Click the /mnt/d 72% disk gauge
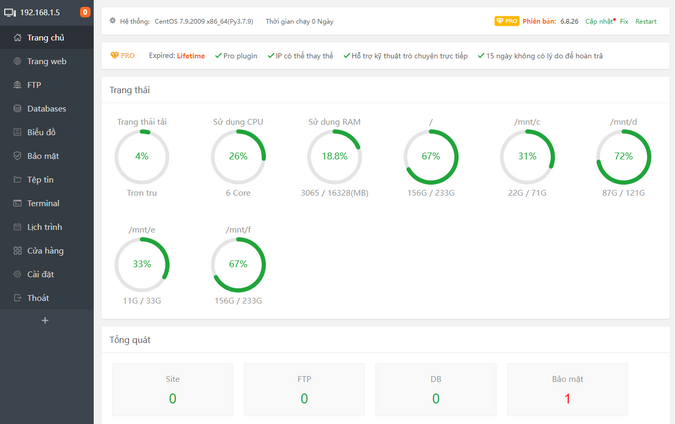This screenshot has width=675, height=424. pos(623,157)
